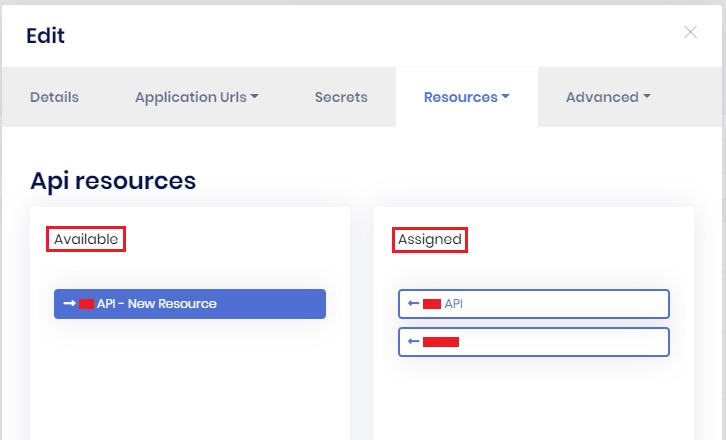Image resolution: width=726 pixels, height=440 pixels.
Task: Click the Edit dialog title
Action: pyautogui.click(x=45, y=36)
